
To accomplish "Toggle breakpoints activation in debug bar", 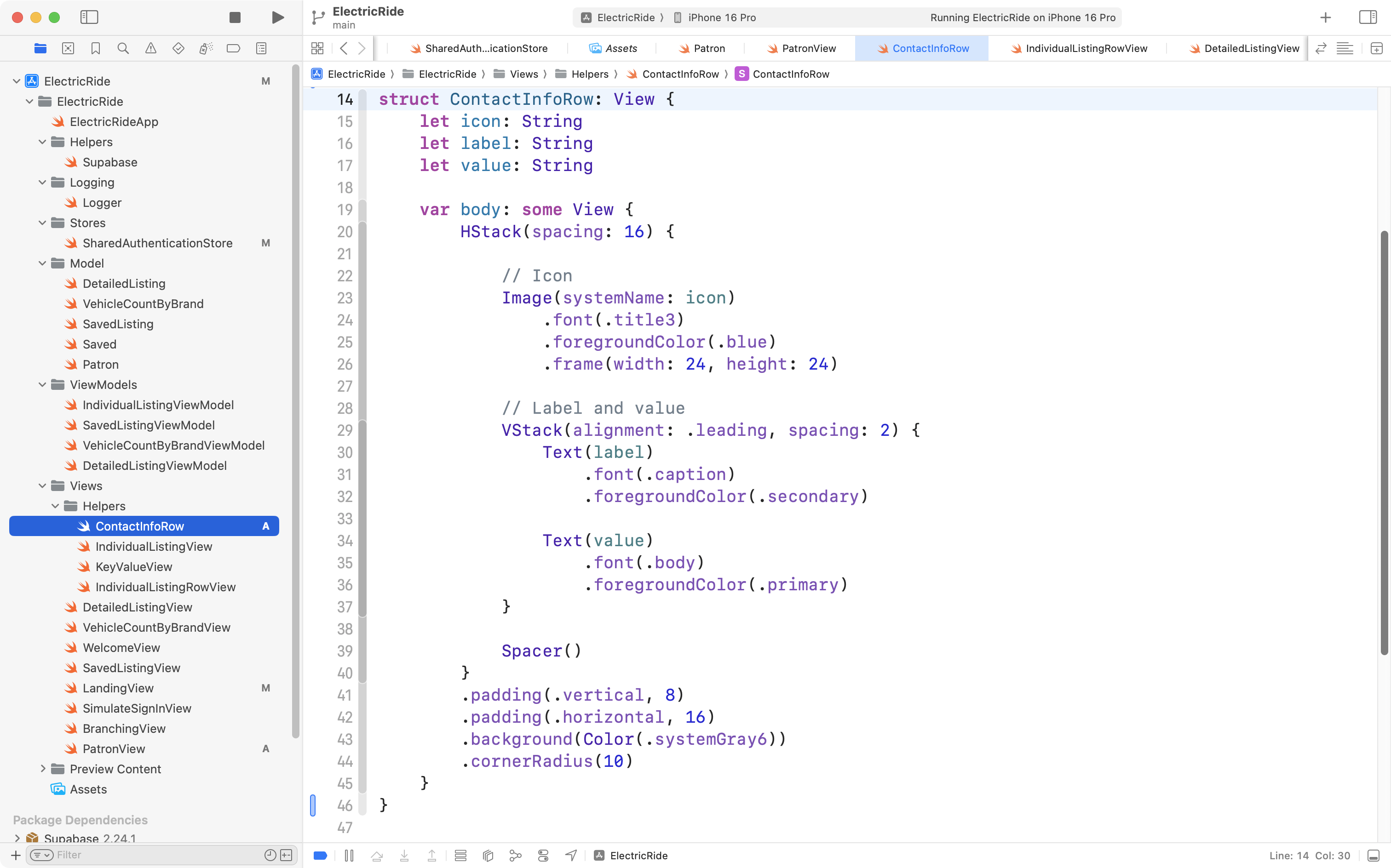I will (x=321, y=856).
